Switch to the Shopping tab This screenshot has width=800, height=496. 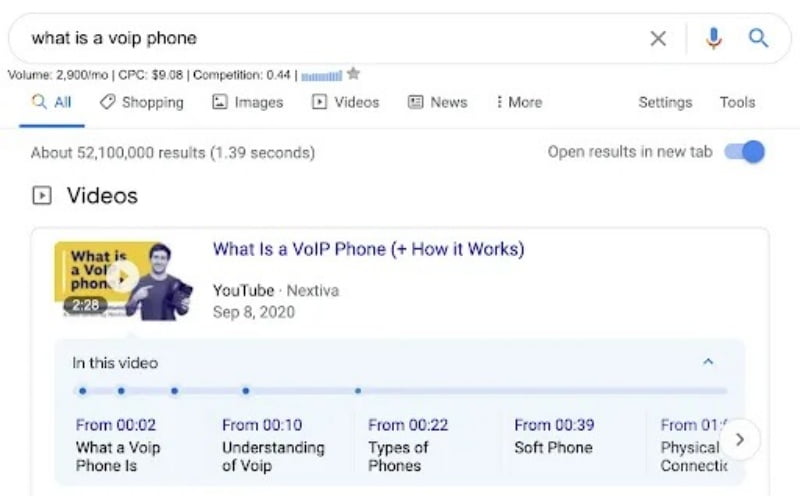[x=141, y=102]
